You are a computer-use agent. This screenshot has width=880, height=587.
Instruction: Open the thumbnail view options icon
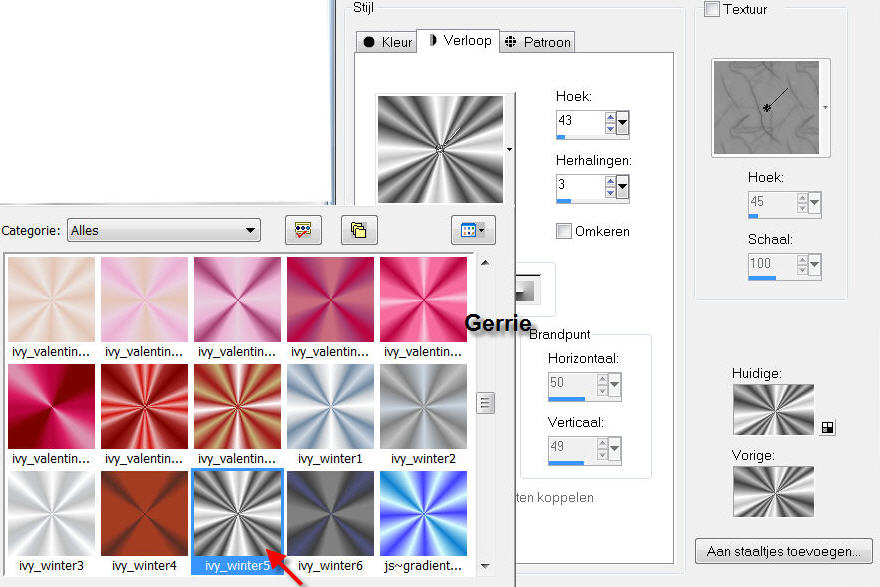point(473,230)
